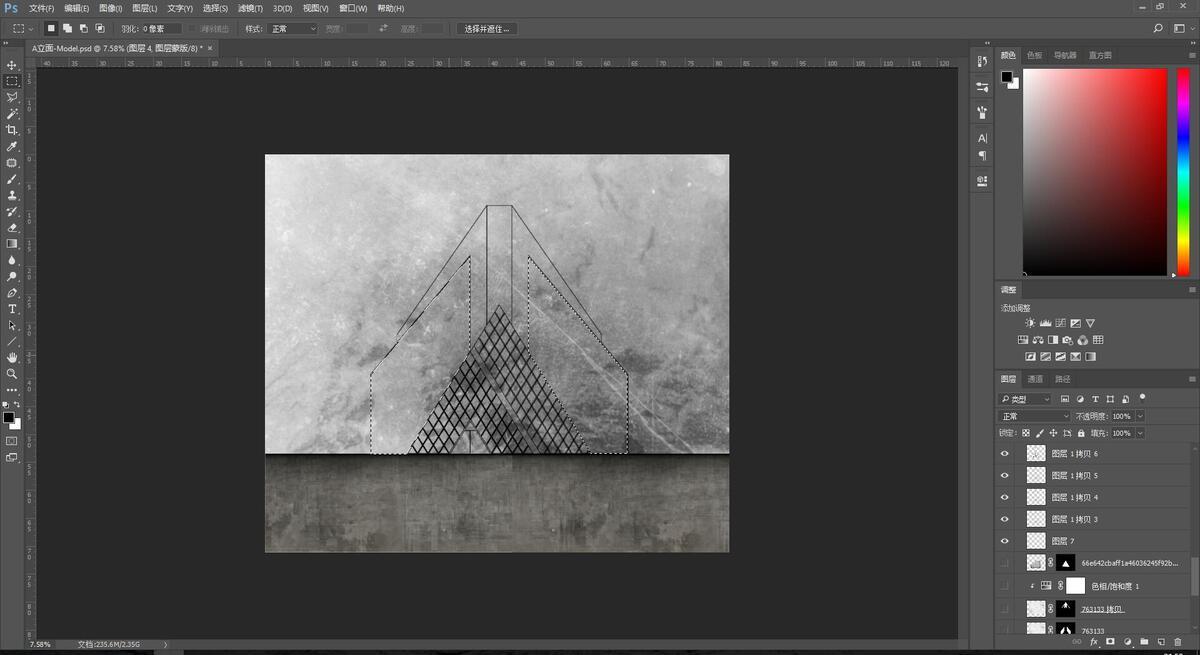Screen dimensions: 1200x655
Task: Open the workspace switcher dropdown
Action: point(1183,29)
